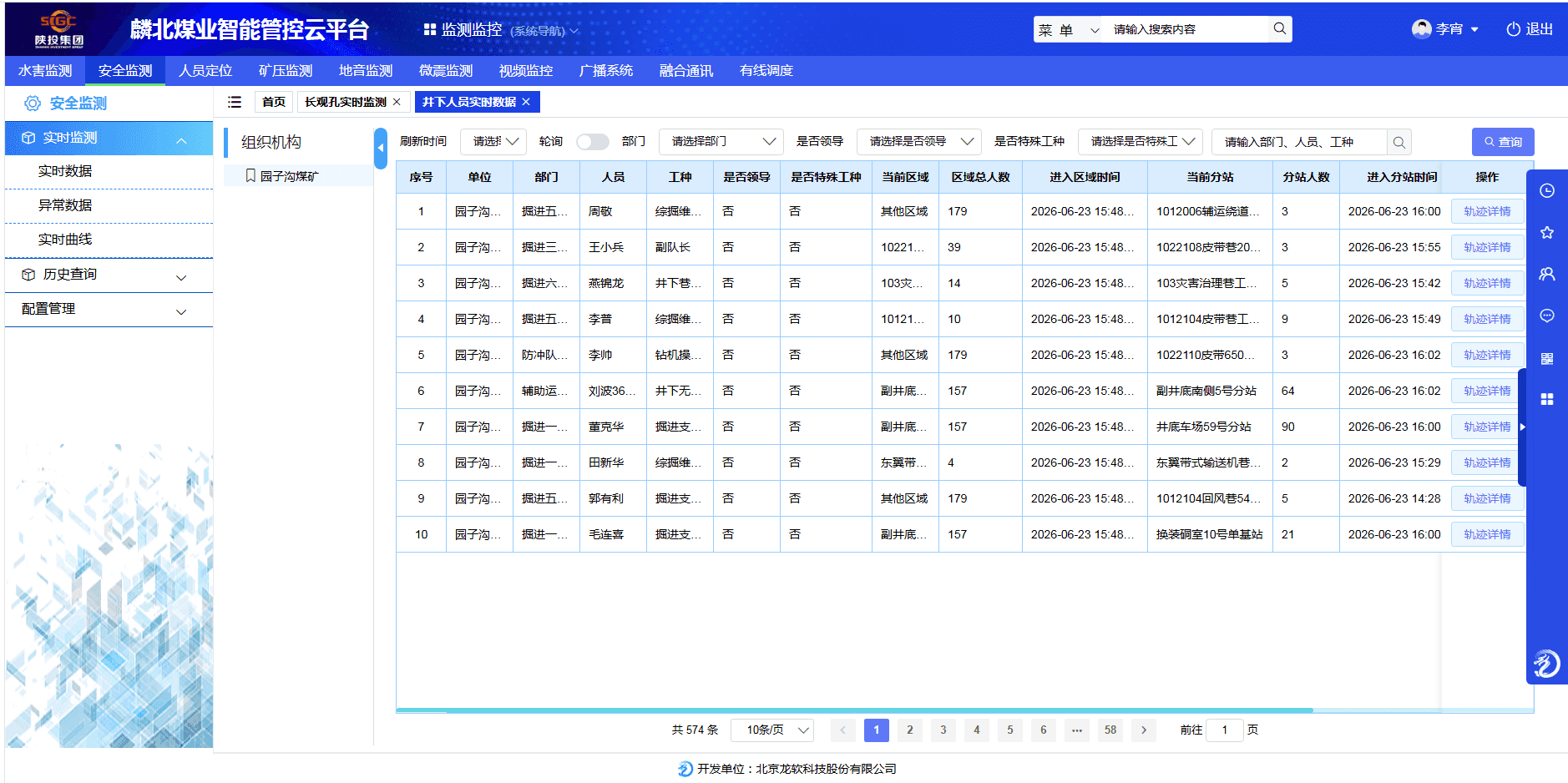The height and width of the screenshot is (783, 1568).
Task: Switch to 广播系统 tab
Action: [x=606, y=71]
